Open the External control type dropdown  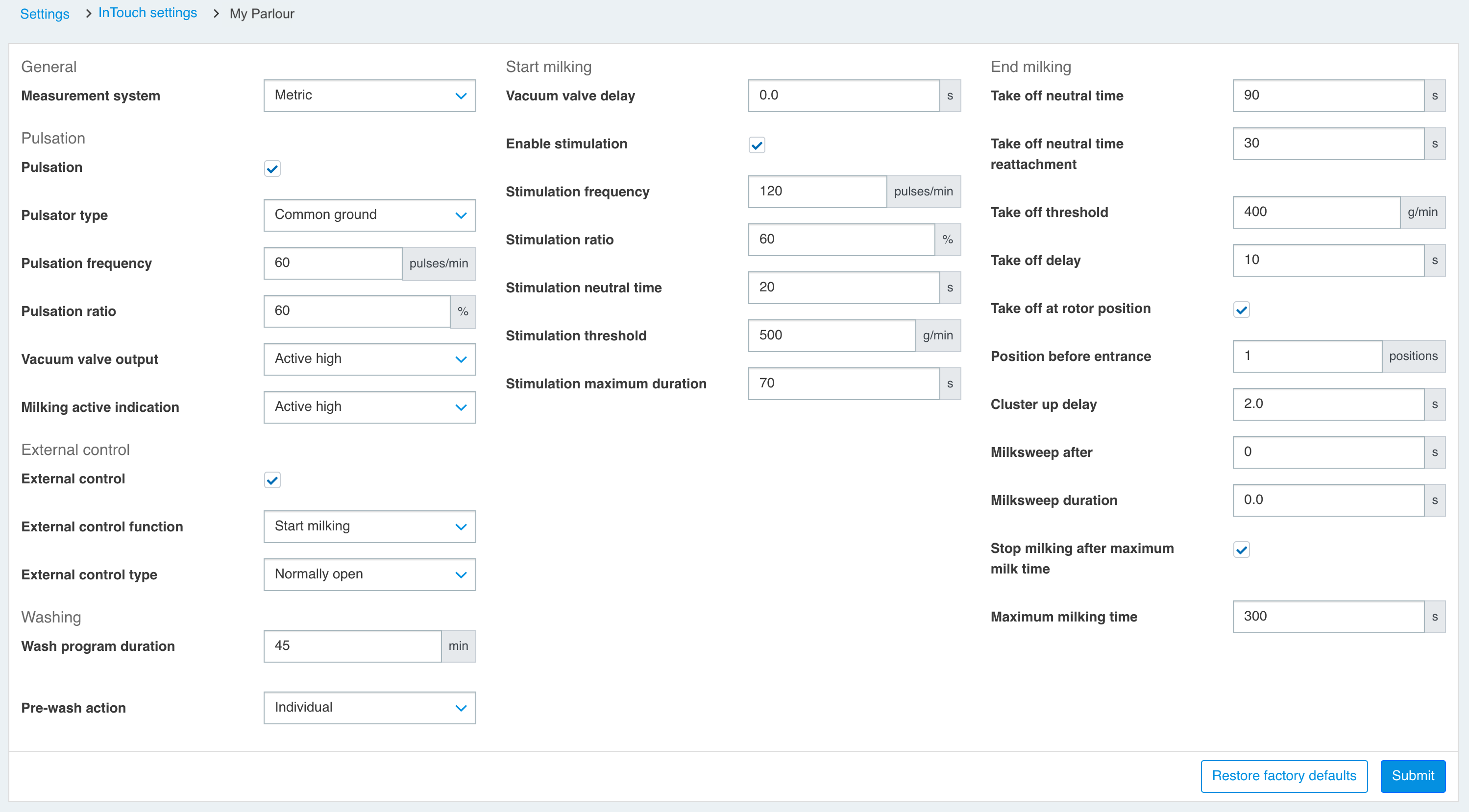369,574
